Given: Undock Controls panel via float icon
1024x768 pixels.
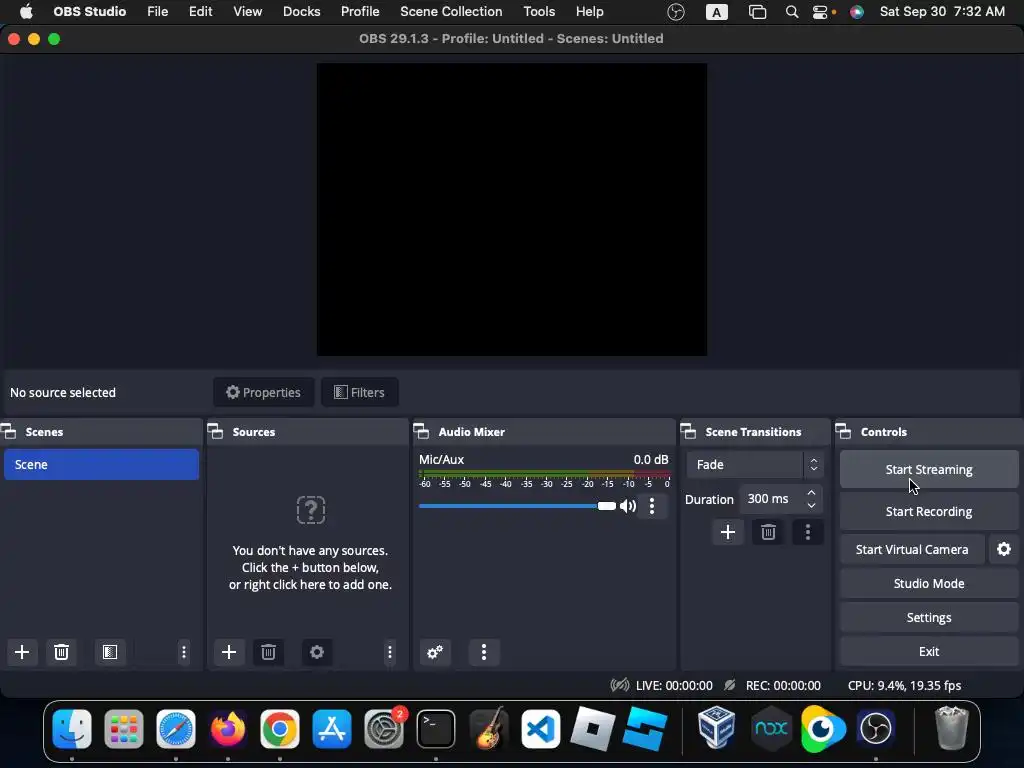Looking at the screenshot, I should tap(843, 432).
